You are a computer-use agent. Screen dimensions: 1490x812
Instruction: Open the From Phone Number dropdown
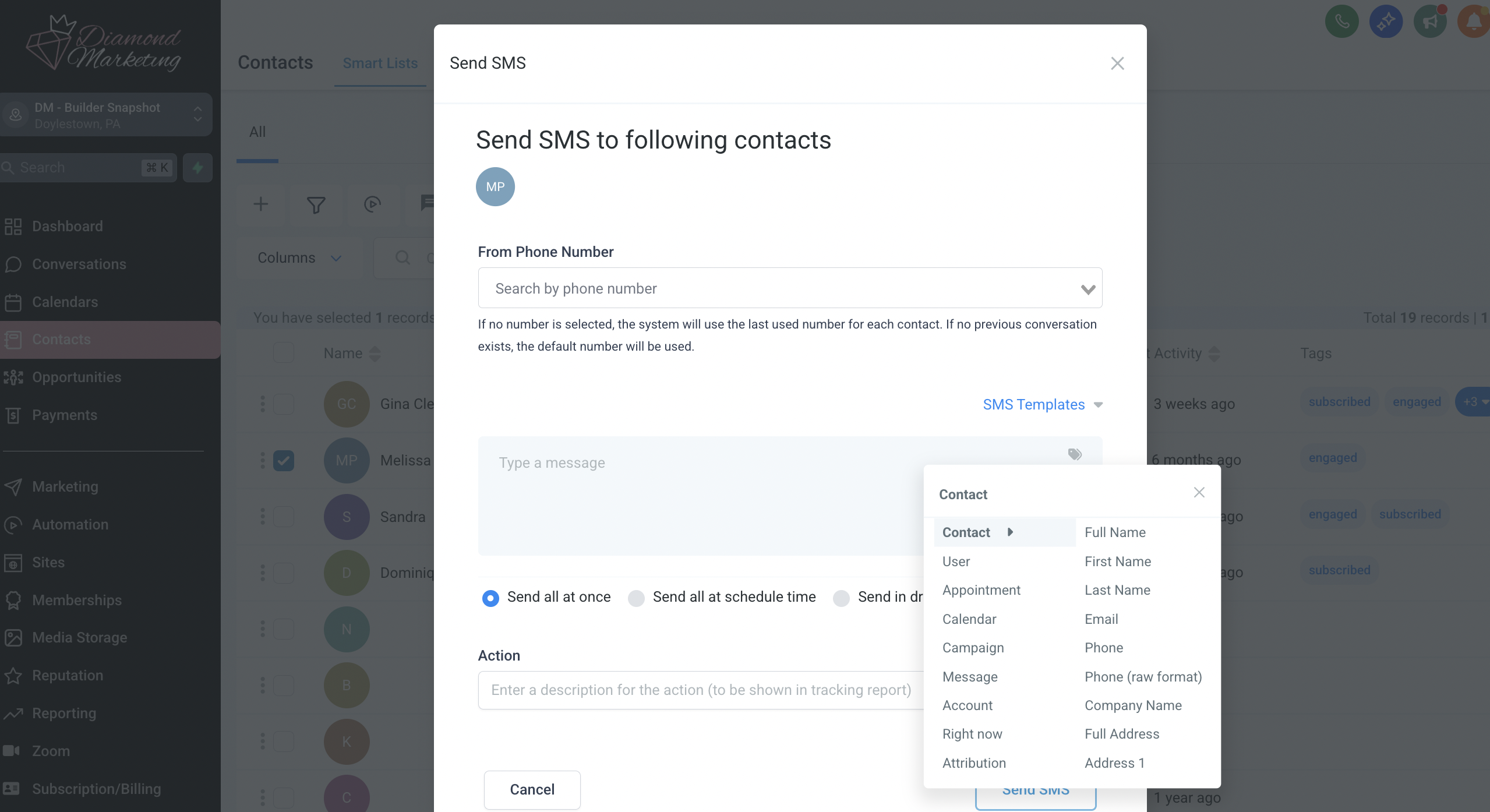click(x=790, y=288)
